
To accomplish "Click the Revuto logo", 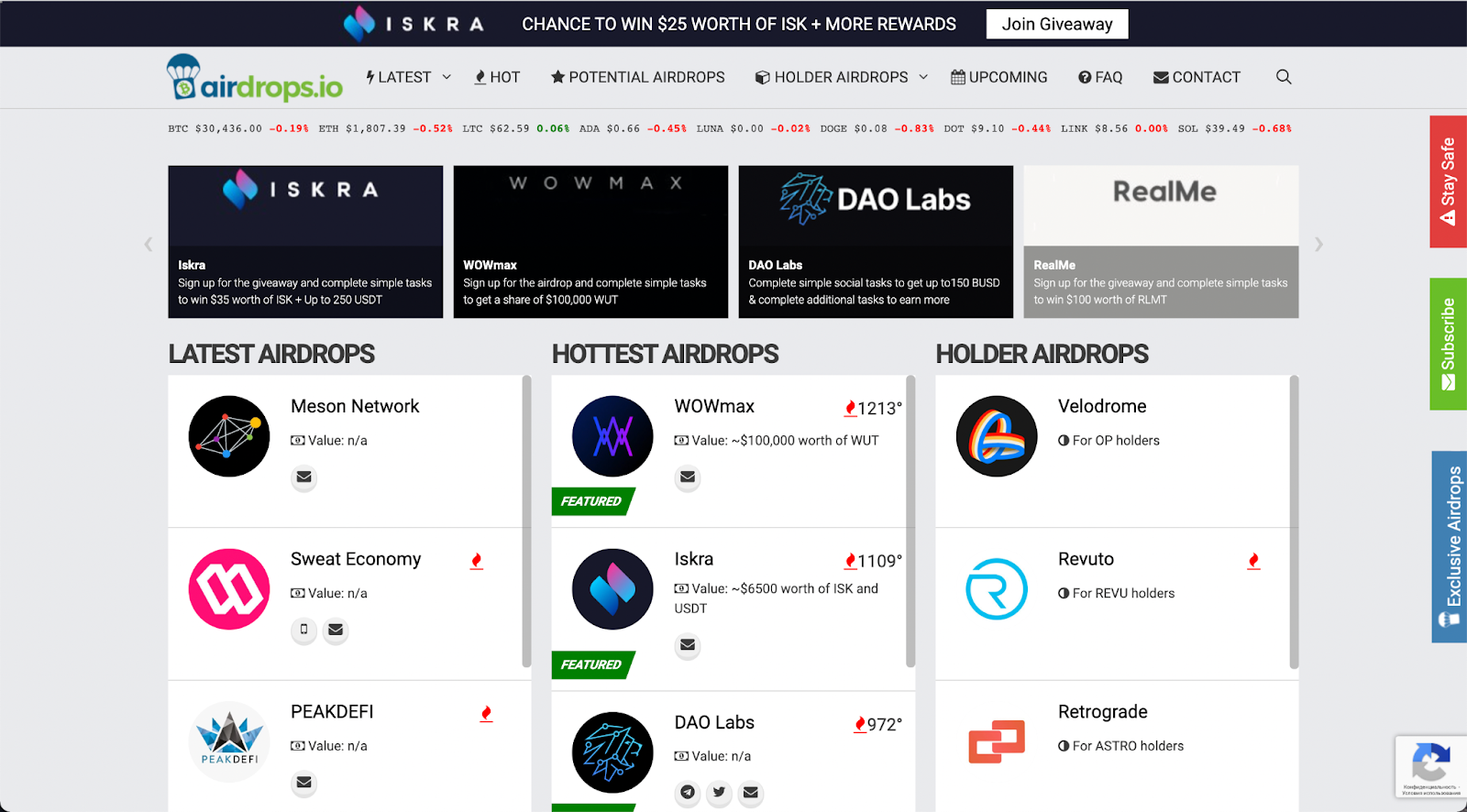I will pyautogui.click(x=997, y=589).
